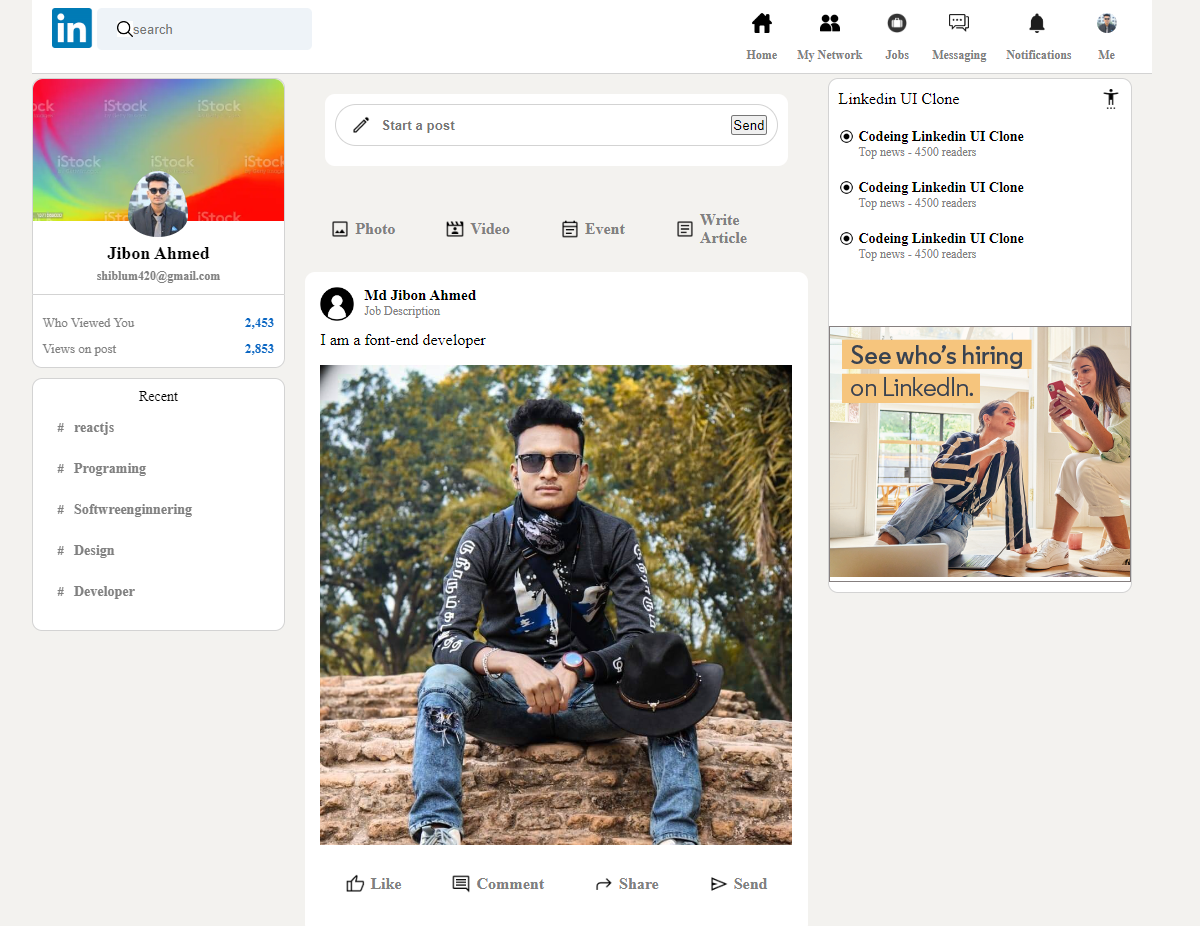The image size is (1200, 926).
Task: Click the Who Viewed You count 2,453
Action: tap(259, 323)
